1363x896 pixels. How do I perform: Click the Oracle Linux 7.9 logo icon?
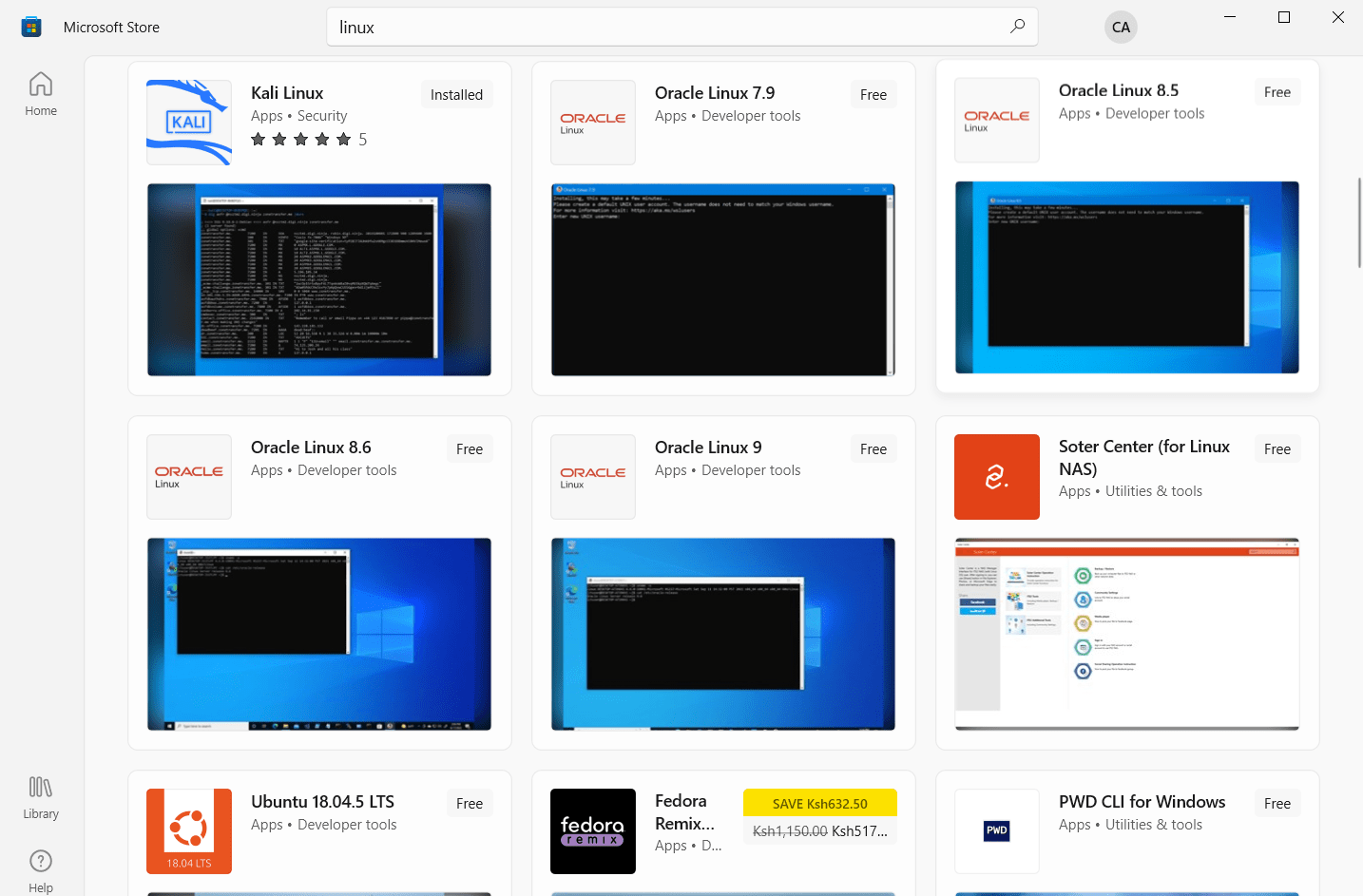(592, 123)
